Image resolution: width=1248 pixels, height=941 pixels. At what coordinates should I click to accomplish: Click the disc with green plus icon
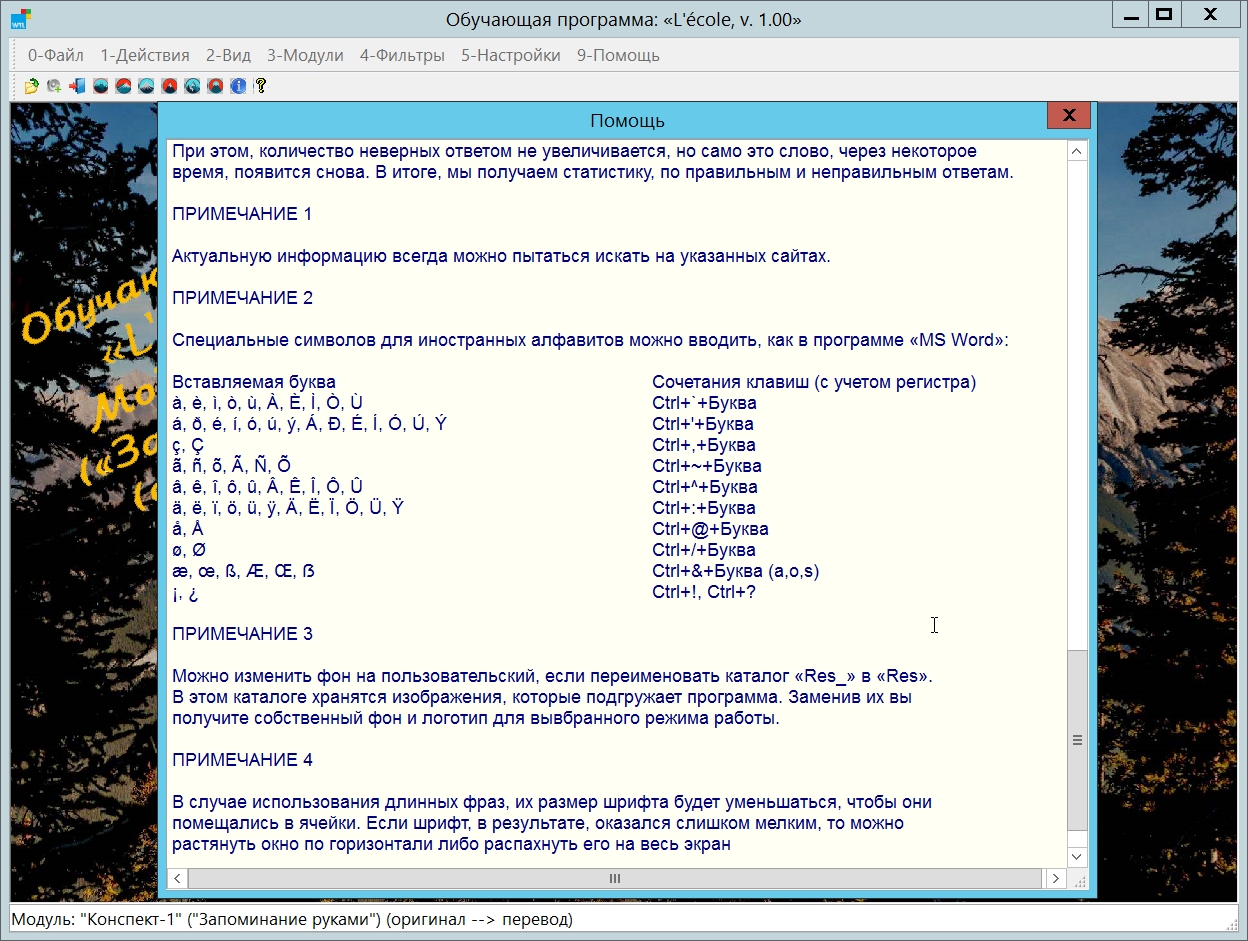[54, 86]
